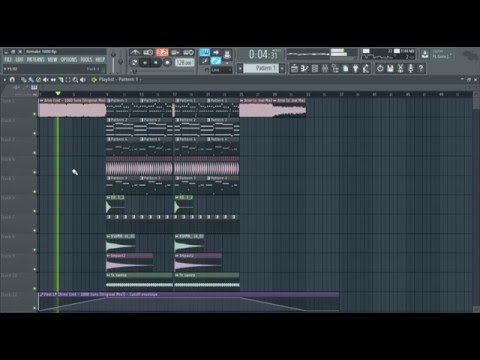Image resolution: width=480 pixels, height=360 pixels.
Task: Select the Select tool in Playlist toolbar
Action: tap(68, 80)
